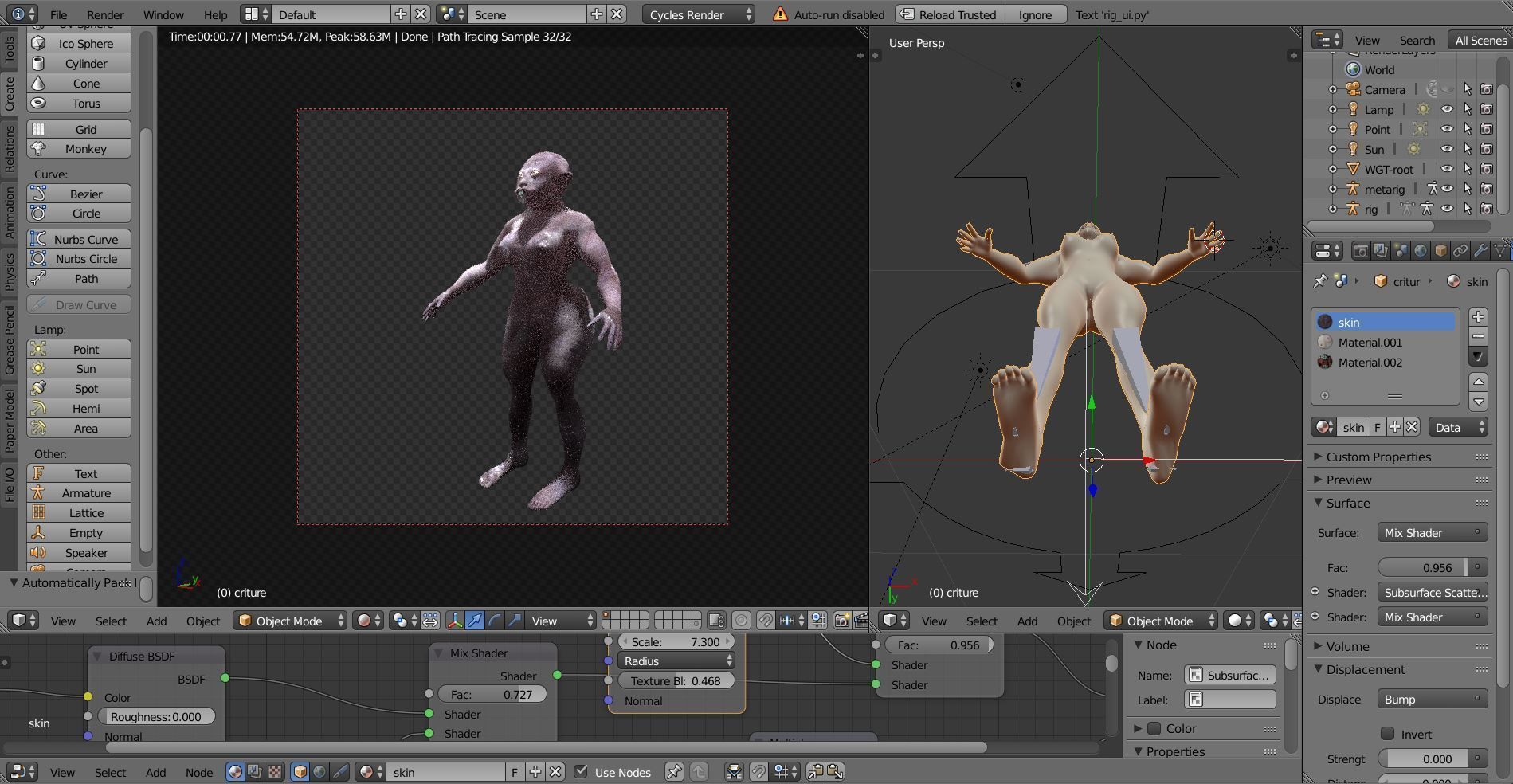The image size is (1513, 784).
Task: Move the material slot up
Action: click(x=1478, y=382)
